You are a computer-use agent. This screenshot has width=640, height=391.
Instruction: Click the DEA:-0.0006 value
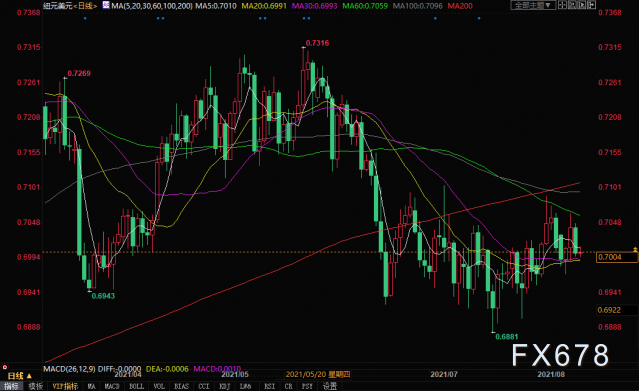tap(167, 369)
